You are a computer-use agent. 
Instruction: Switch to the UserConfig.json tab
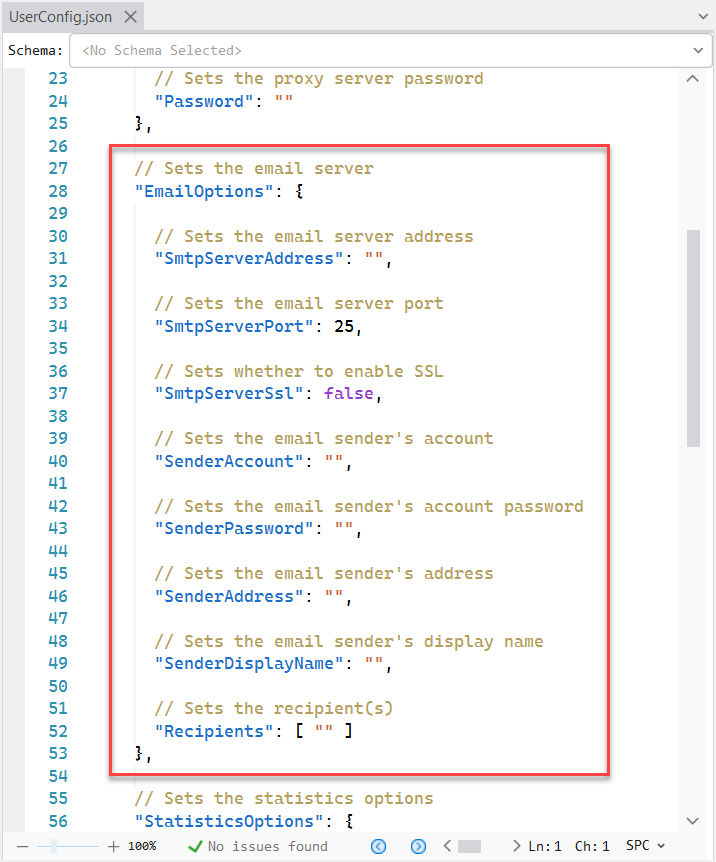tap(60, 17)
